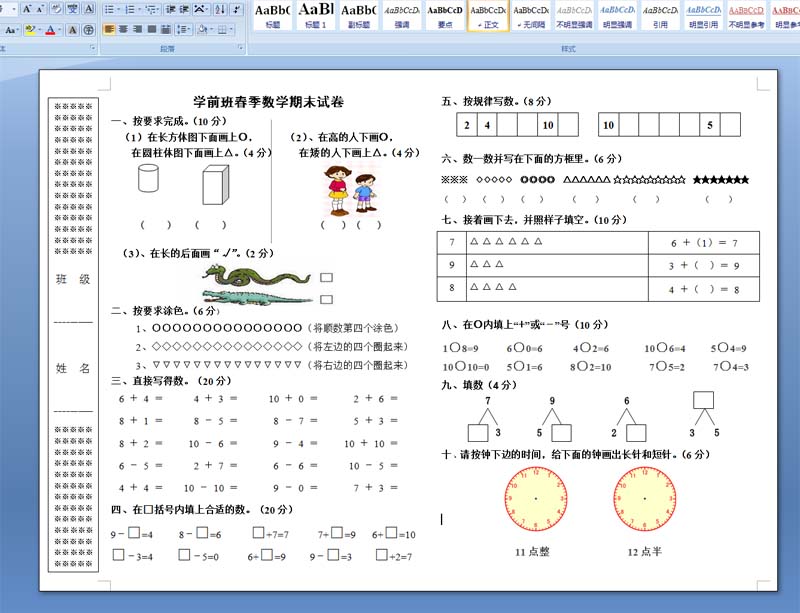
Task: Apply Distributed alignment
Action: click(166, 30)
